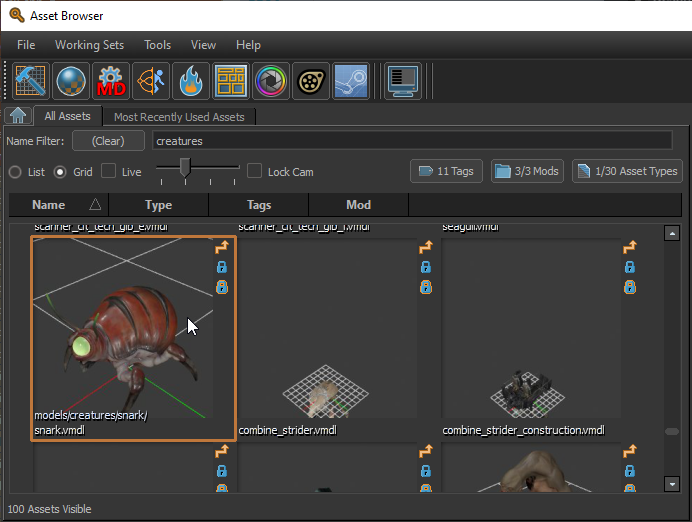Screen dimensions: 692x522
Task: Open the console monitor icon
Action: [x=402, y=81]
